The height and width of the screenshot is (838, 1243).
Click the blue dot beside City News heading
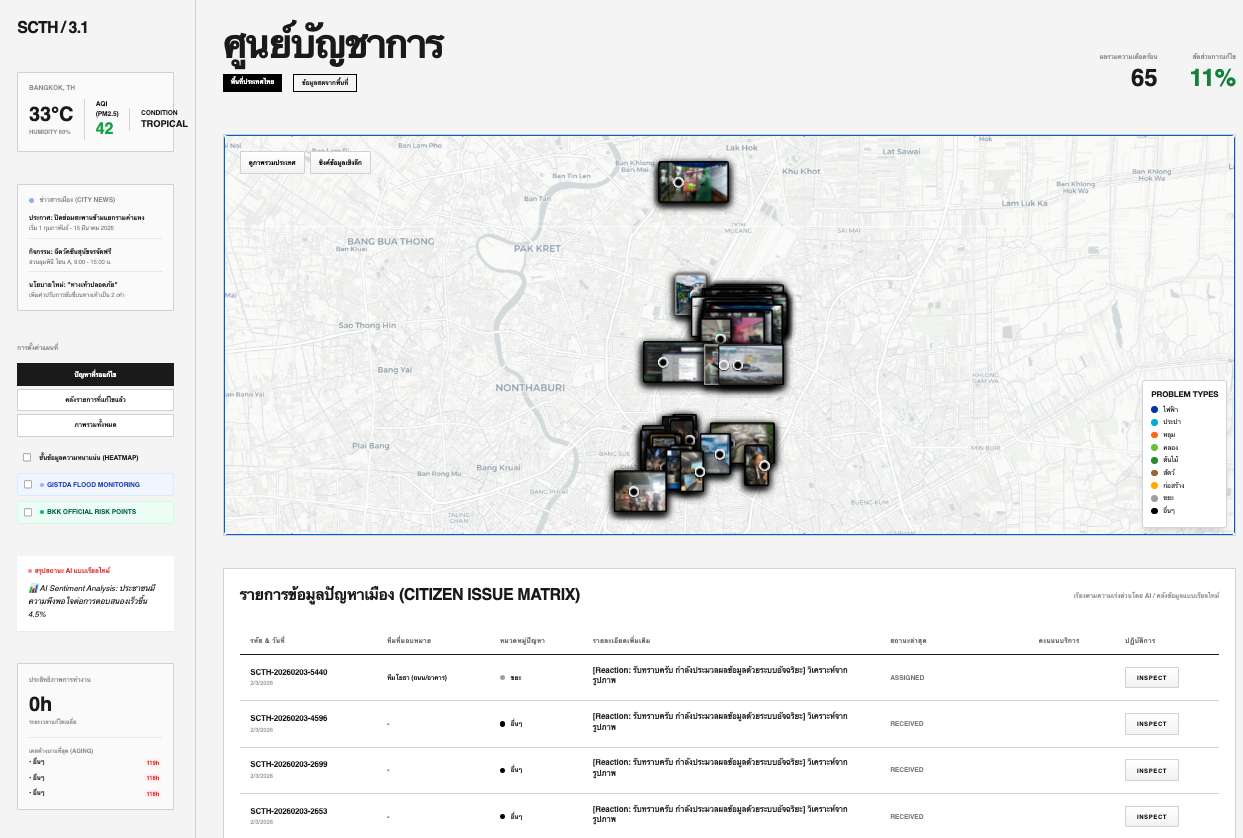[x=31, y=200]
